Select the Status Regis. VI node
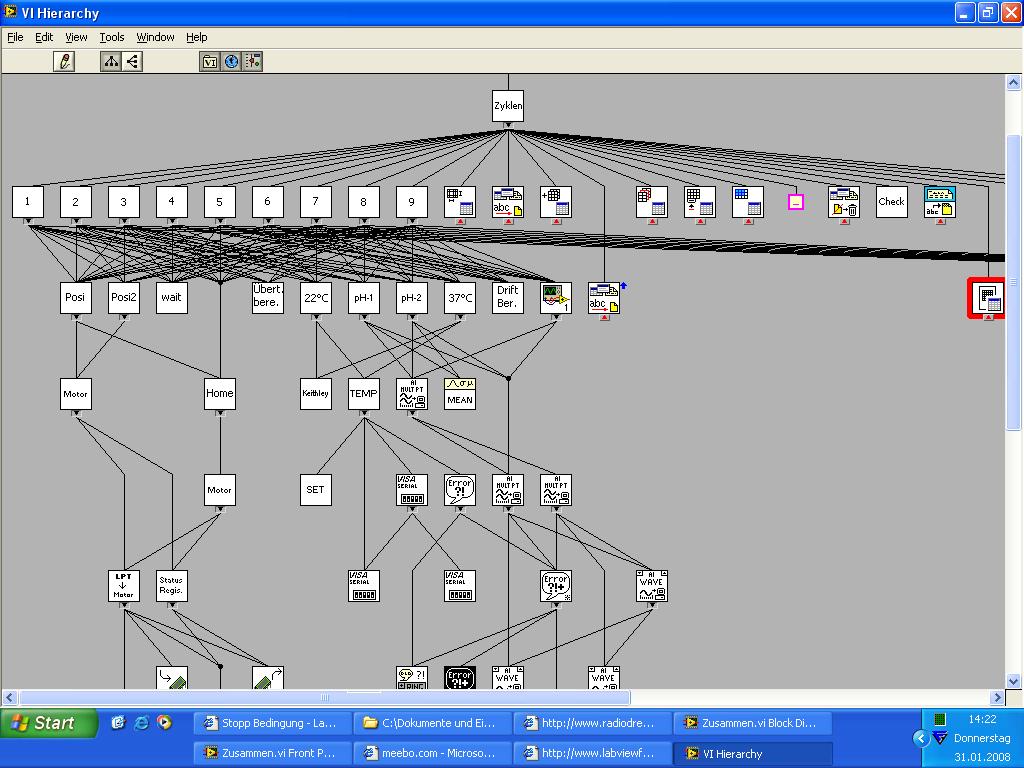This screenshot has width=1024, height=768. click(x=172, y=586)
